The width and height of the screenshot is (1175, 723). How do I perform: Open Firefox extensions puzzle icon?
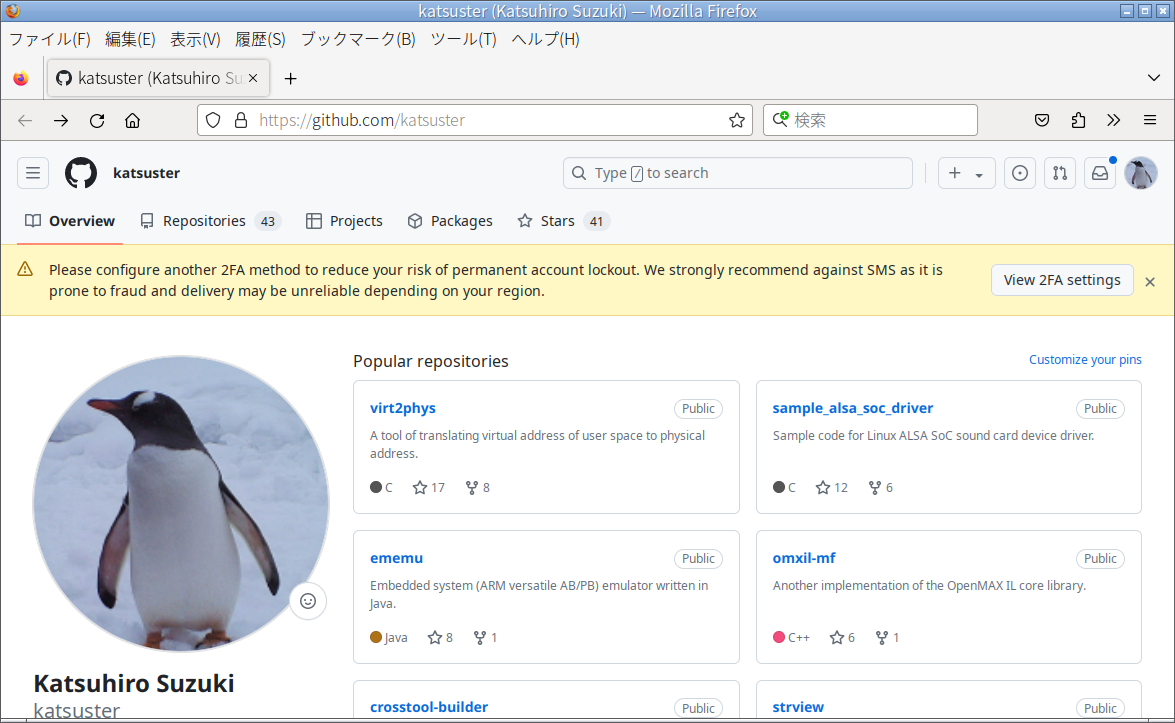(x=1078, y=120)
